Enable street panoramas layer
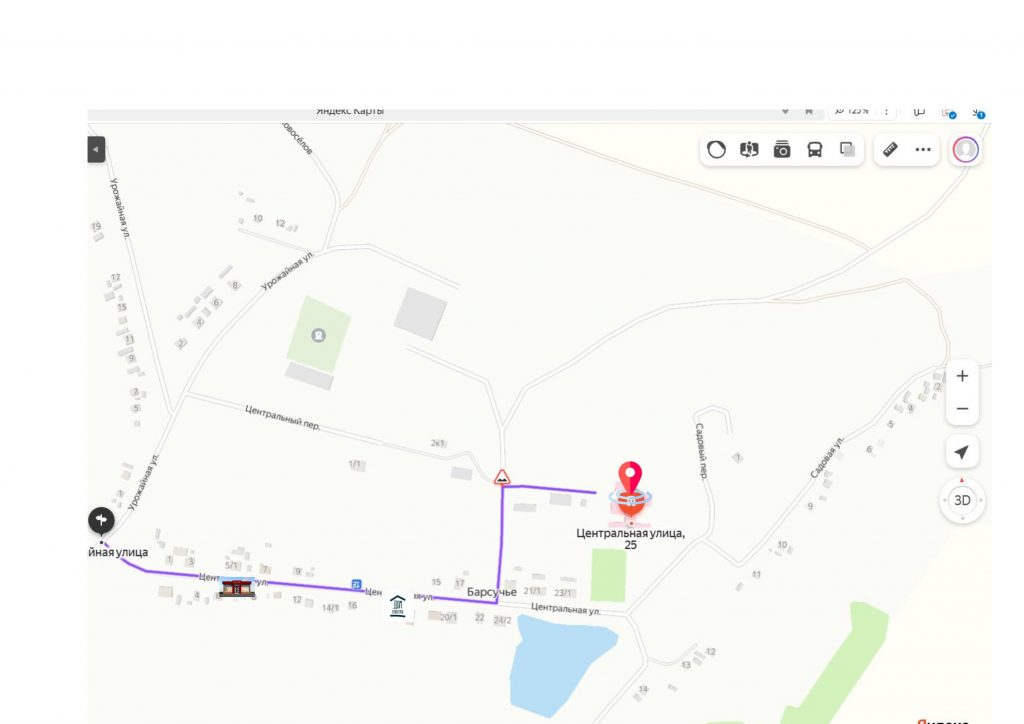The width and height of the screenshot is (1024, 724). tap(749, 150)
